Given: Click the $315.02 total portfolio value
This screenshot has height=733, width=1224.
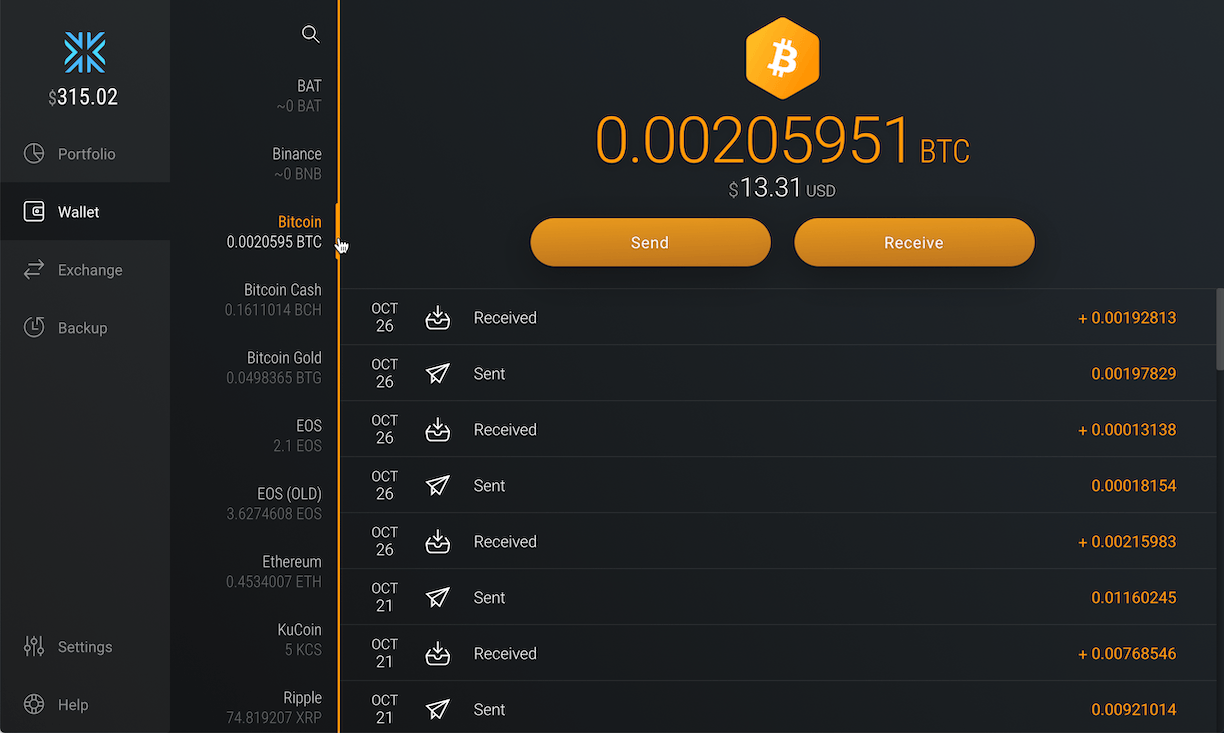Looking at the screenshot, I should pos(84,97).
